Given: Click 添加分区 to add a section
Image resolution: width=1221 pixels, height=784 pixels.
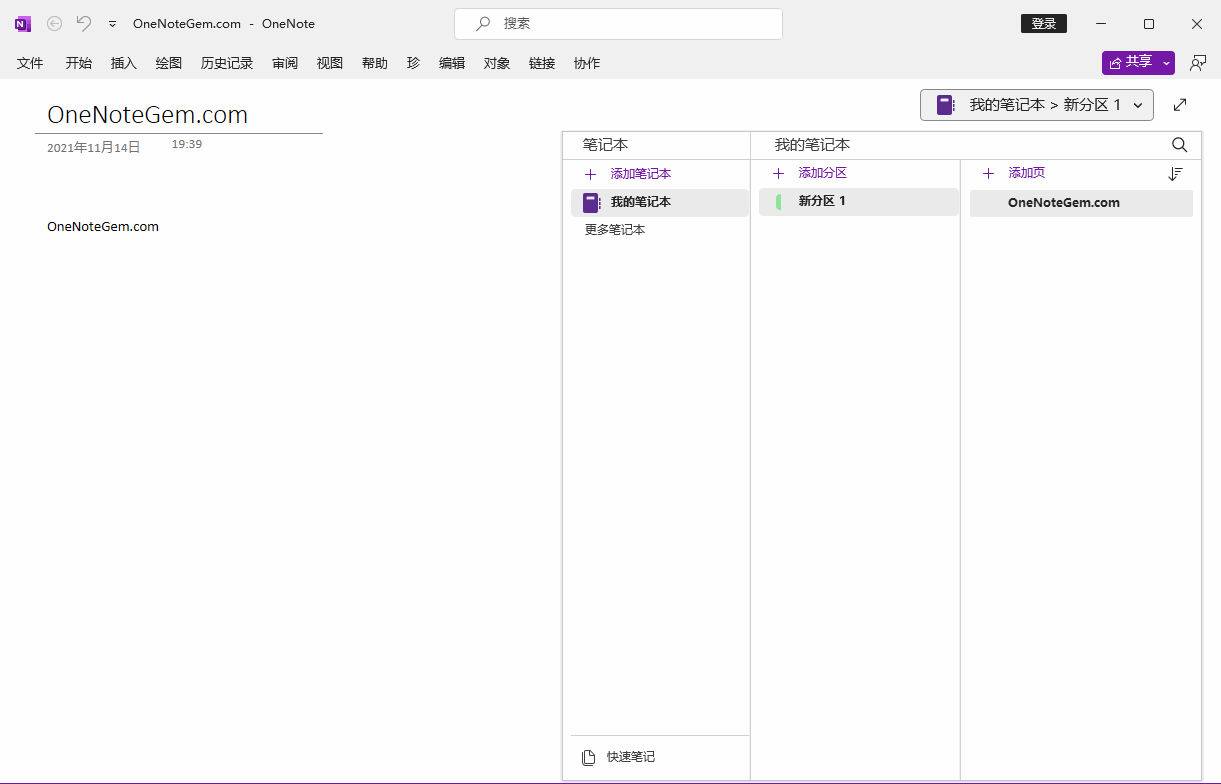Looking at the screenshot, I should coord(823,173).
